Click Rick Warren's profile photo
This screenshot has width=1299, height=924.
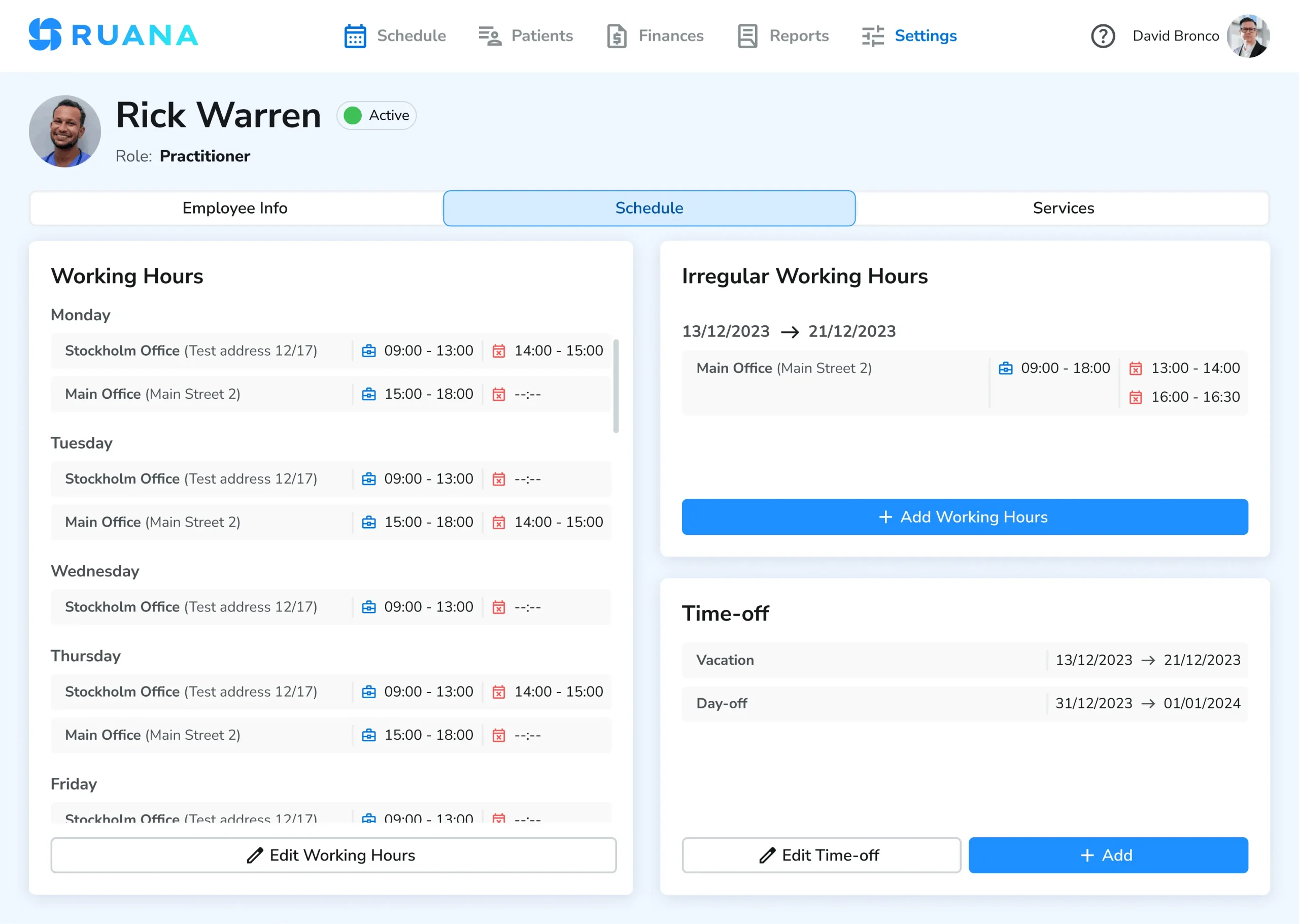click(65, 131)
